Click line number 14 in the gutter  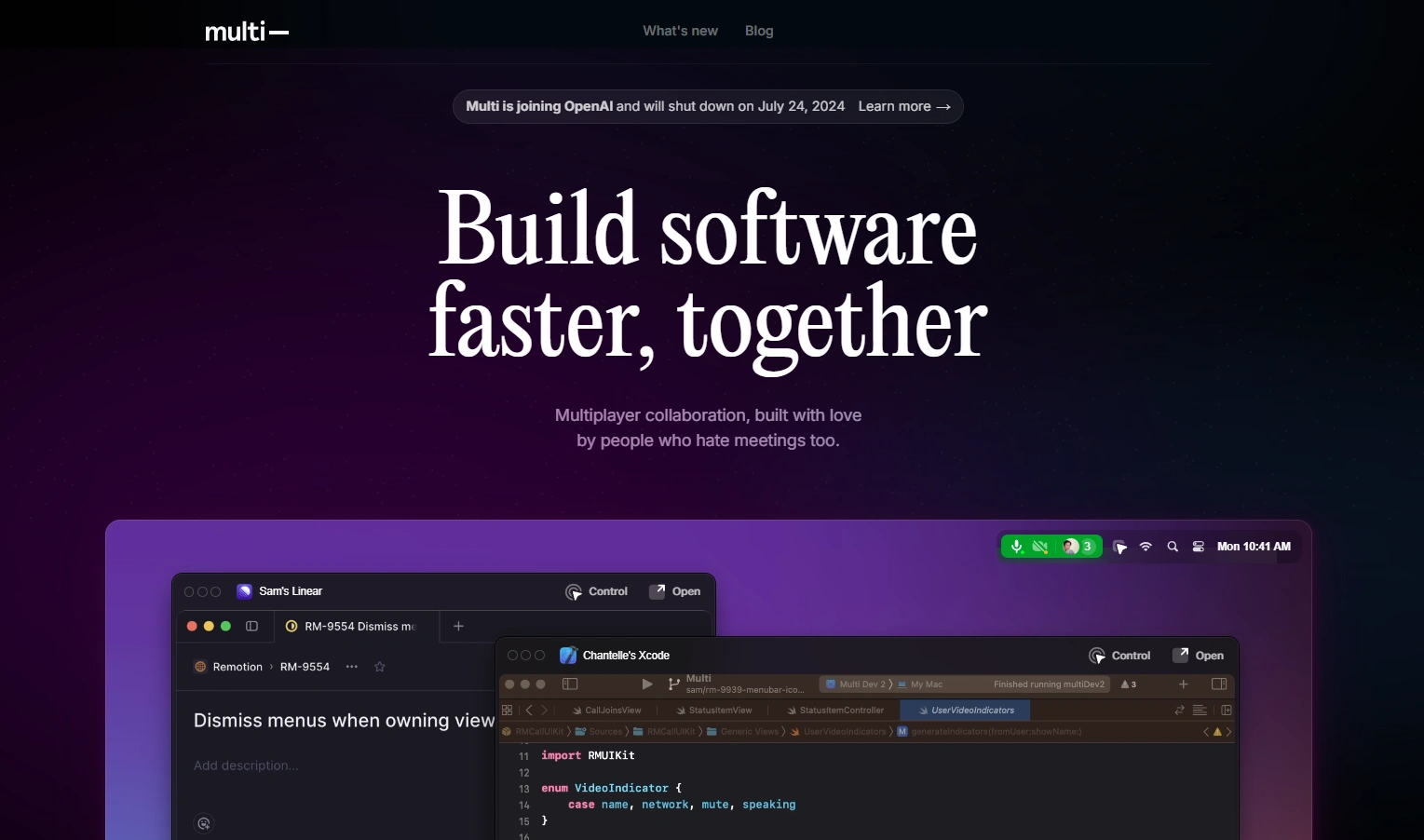(x=524, y=806)
